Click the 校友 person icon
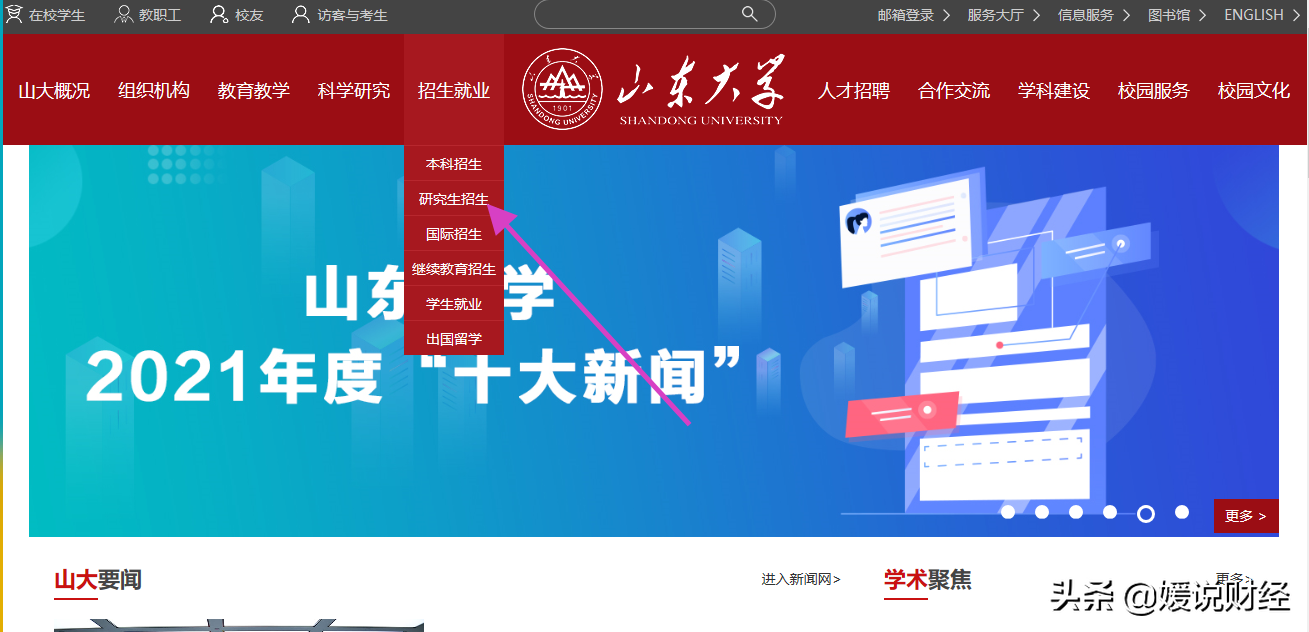Viewport: 1309px width, 632px height. tap(217, 14)
